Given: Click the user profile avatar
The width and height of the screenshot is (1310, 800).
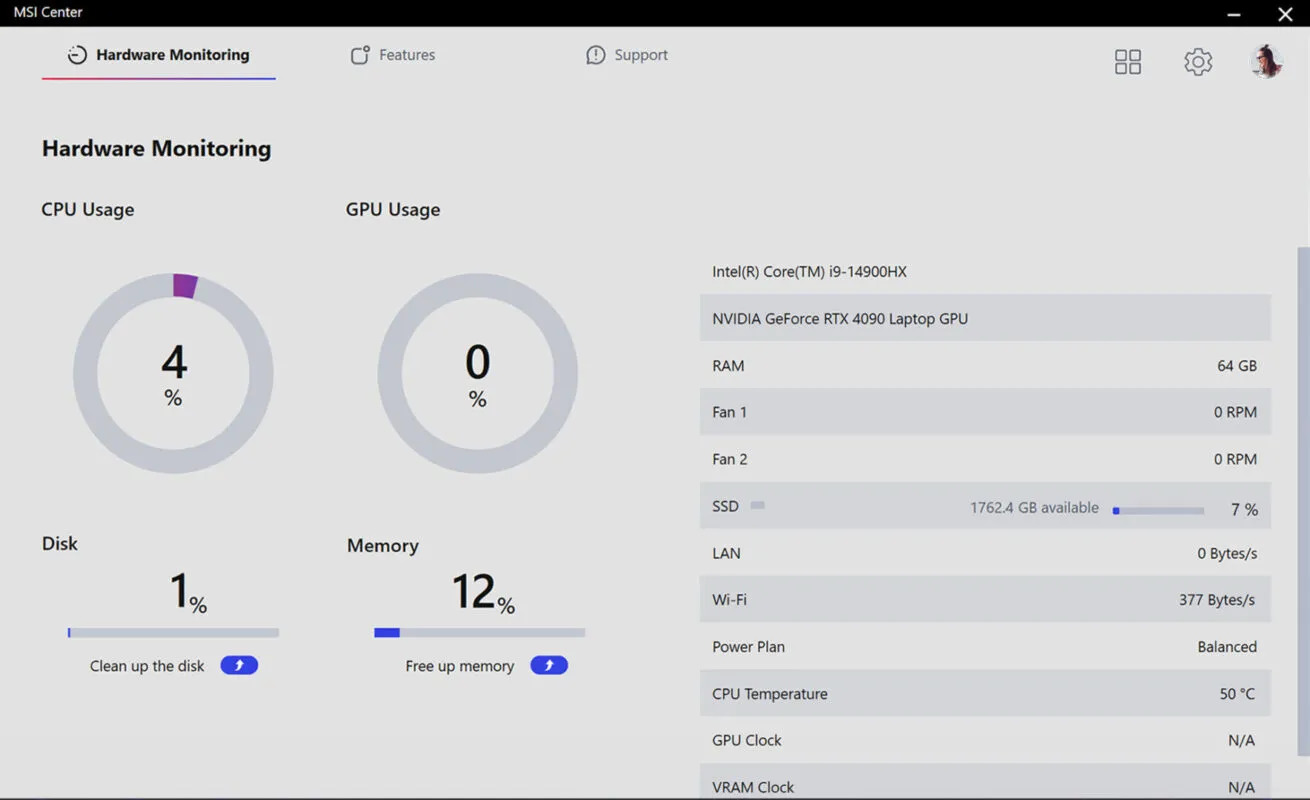Looking at the screenshot, I should point(1266,62).
